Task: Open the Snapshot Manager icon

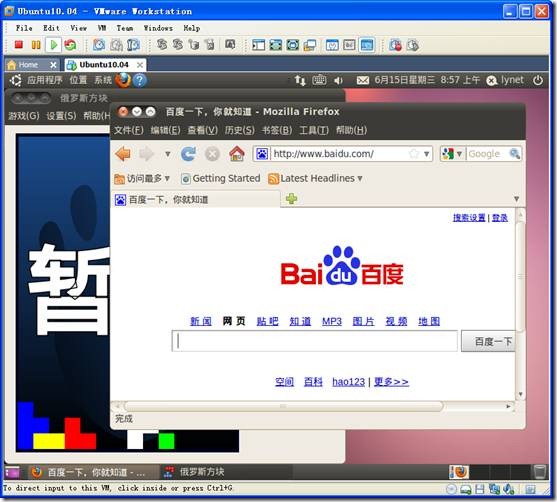Action: click(134, 45)
